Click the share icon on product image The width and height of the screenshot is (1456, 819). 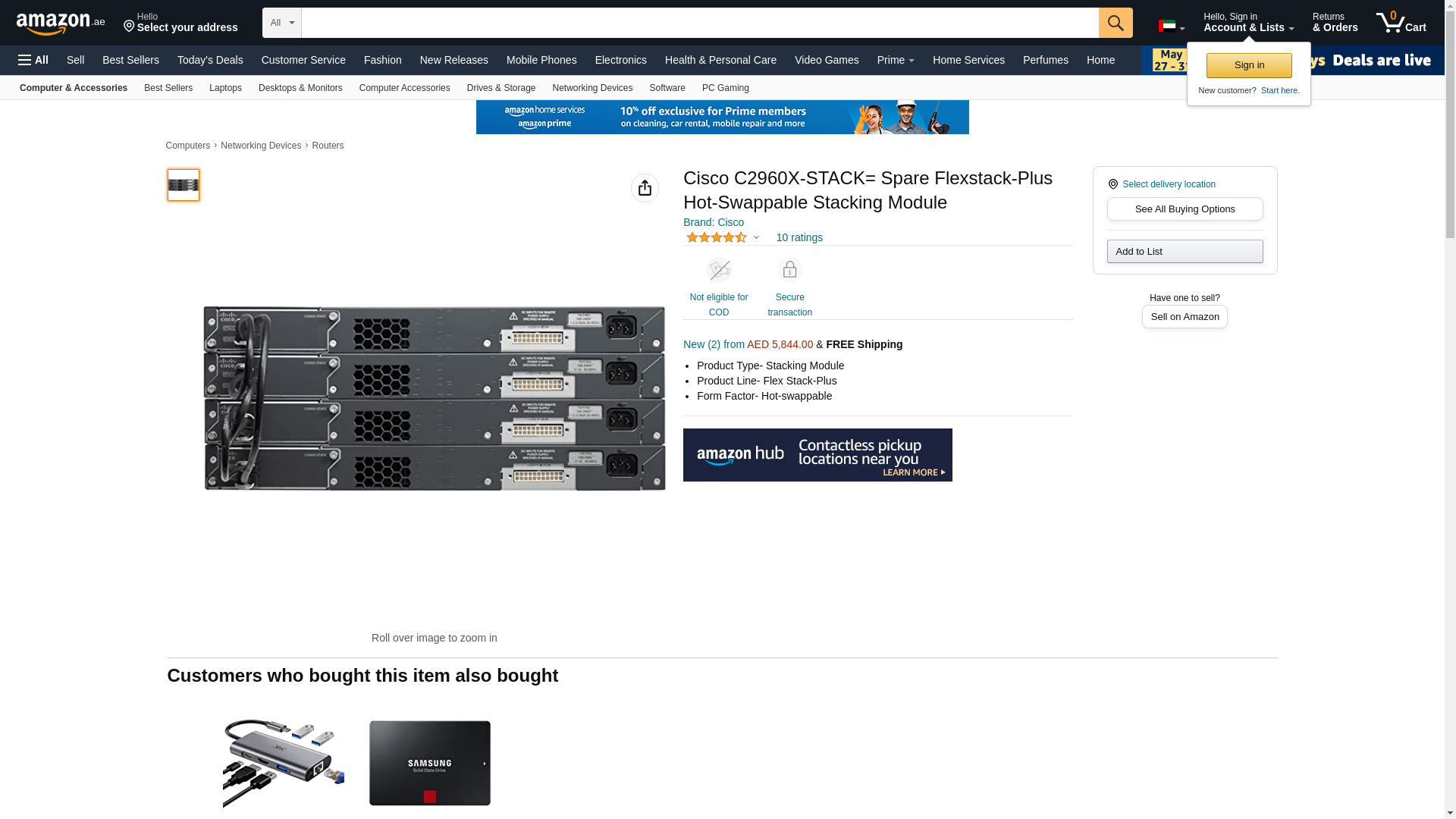point(645,188)
